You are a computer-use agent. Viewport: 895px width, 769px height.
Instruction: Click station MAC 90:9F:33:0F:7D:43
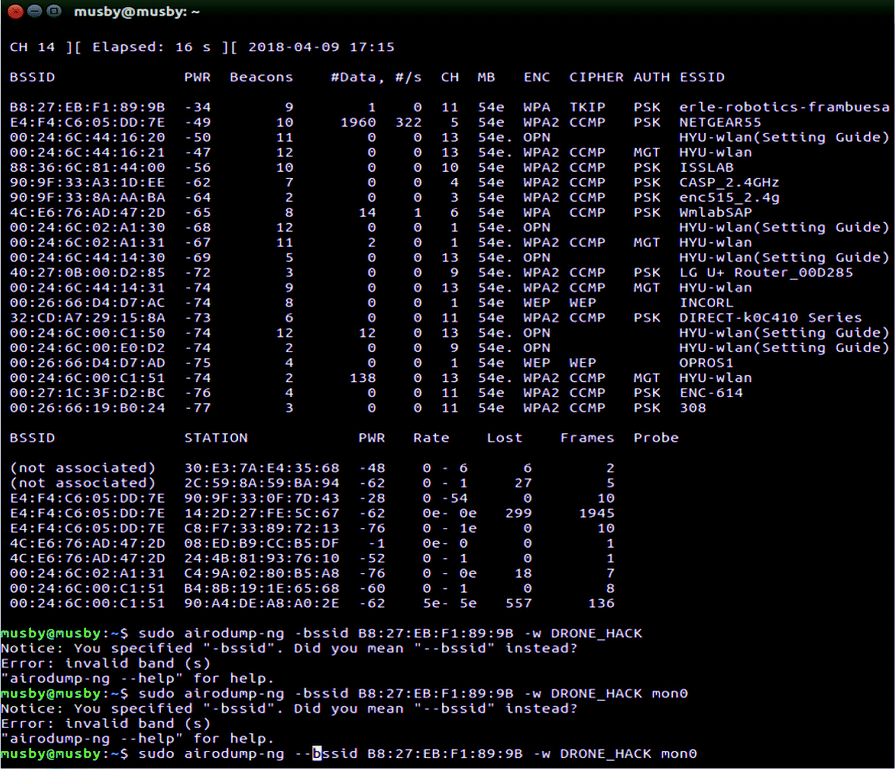[261, 498]
